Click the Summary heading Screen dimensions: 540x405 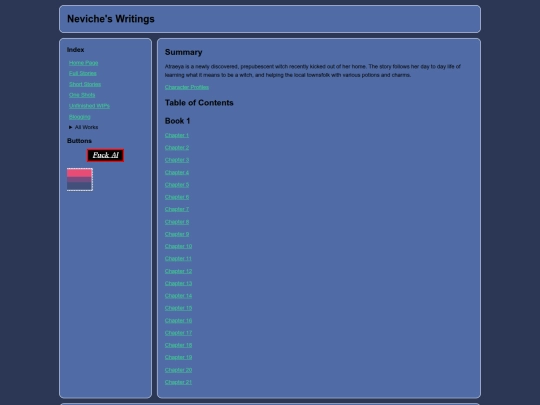coord(184,52)
